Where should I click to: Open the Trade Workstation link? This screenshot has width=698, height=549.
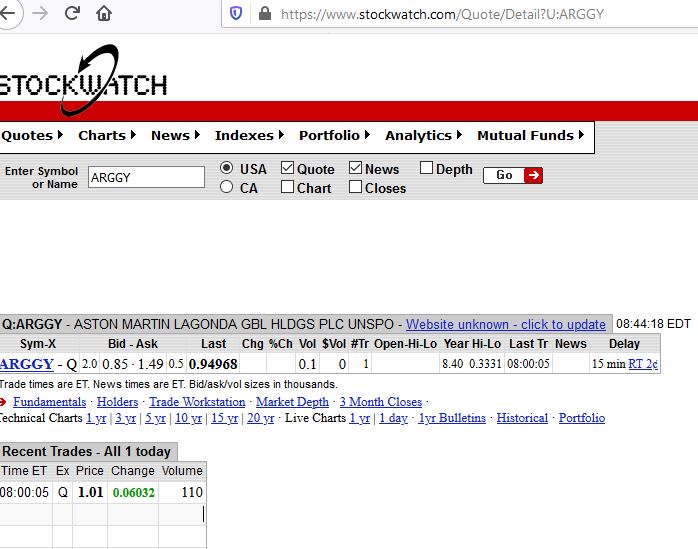click(197, 402)
